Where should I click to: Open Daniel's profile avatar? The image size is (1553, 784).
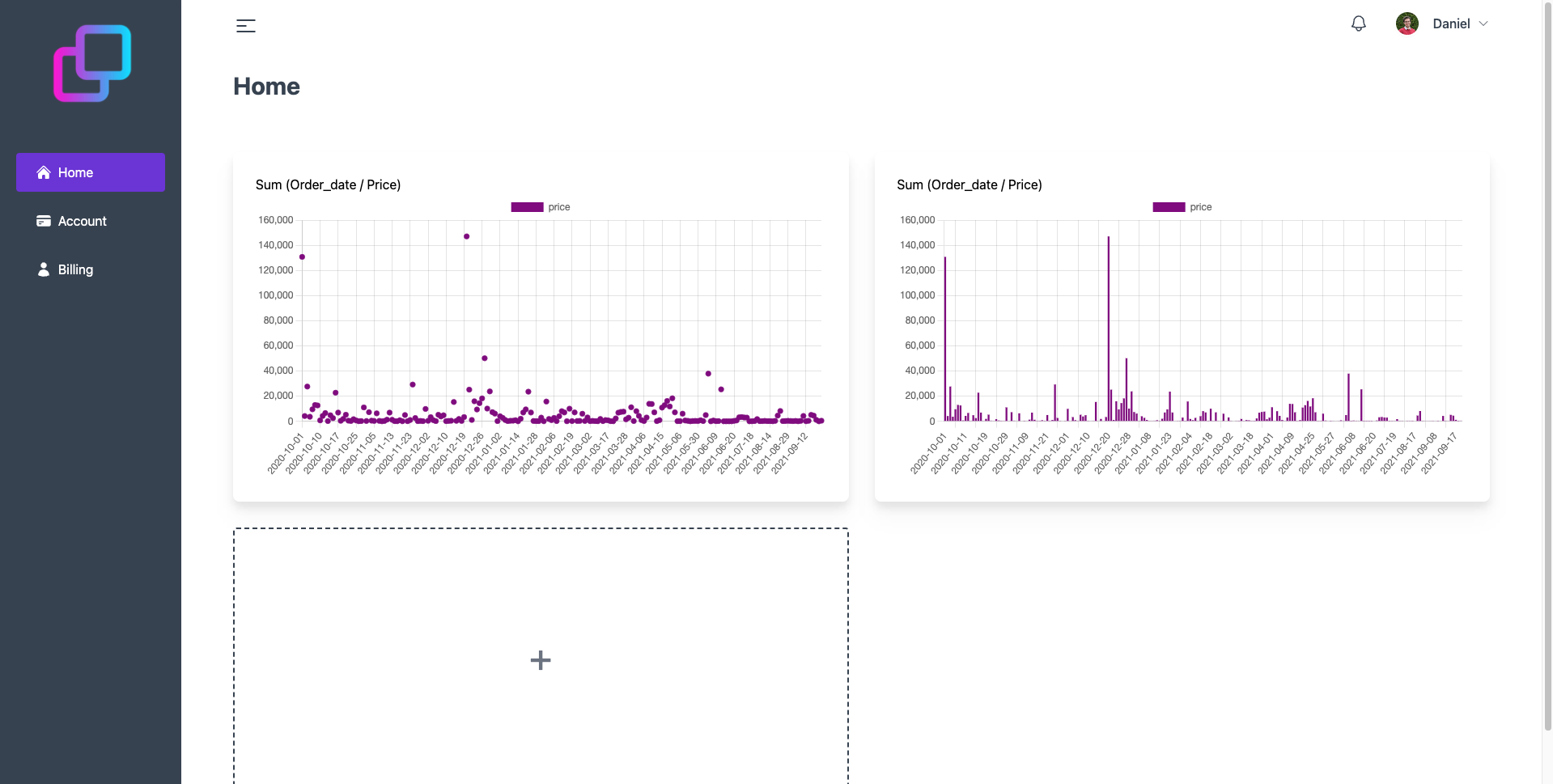coord(1407,23)
